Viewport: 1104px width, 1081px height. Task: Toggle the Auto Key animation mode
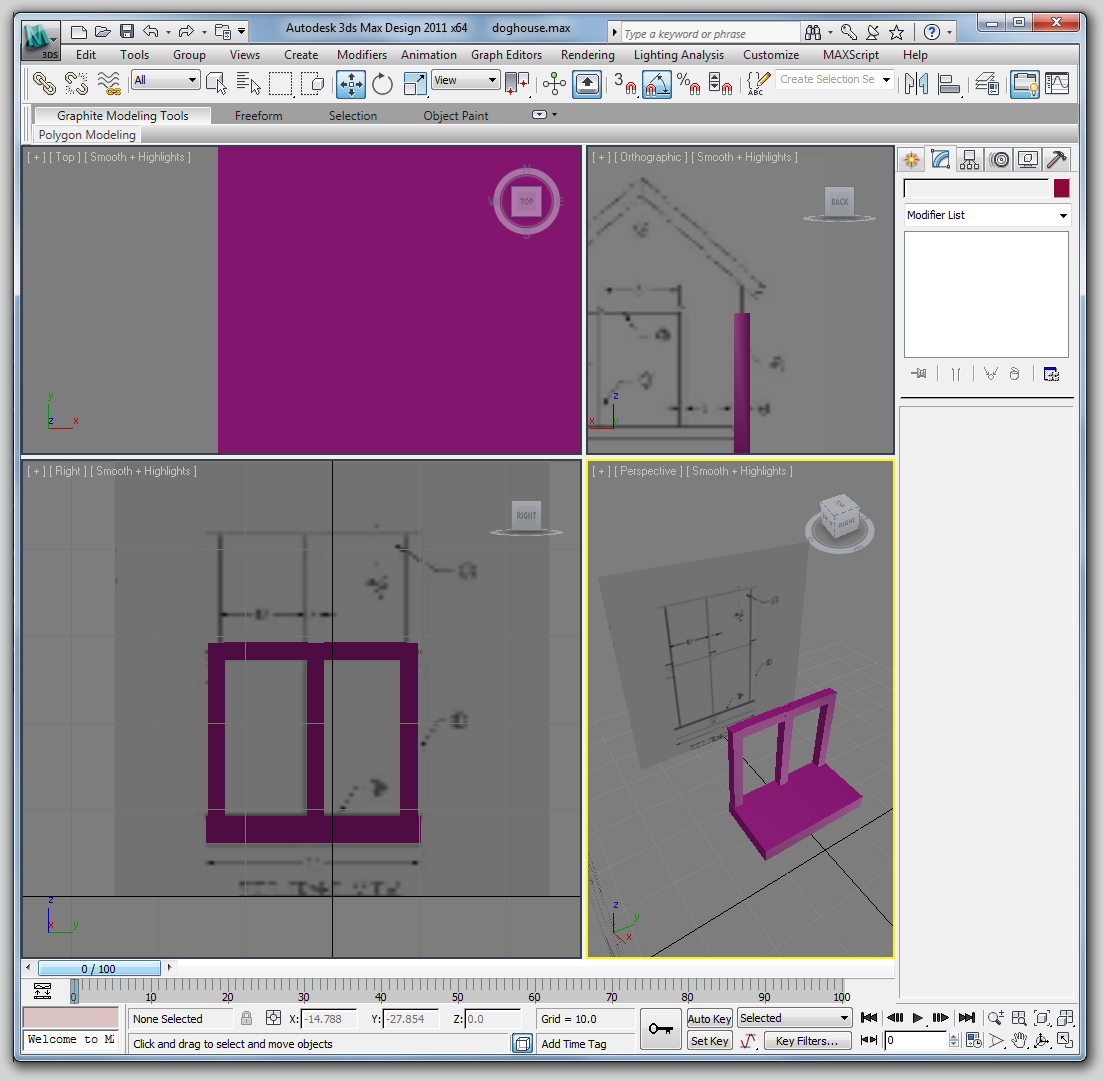click(709, 1018)
